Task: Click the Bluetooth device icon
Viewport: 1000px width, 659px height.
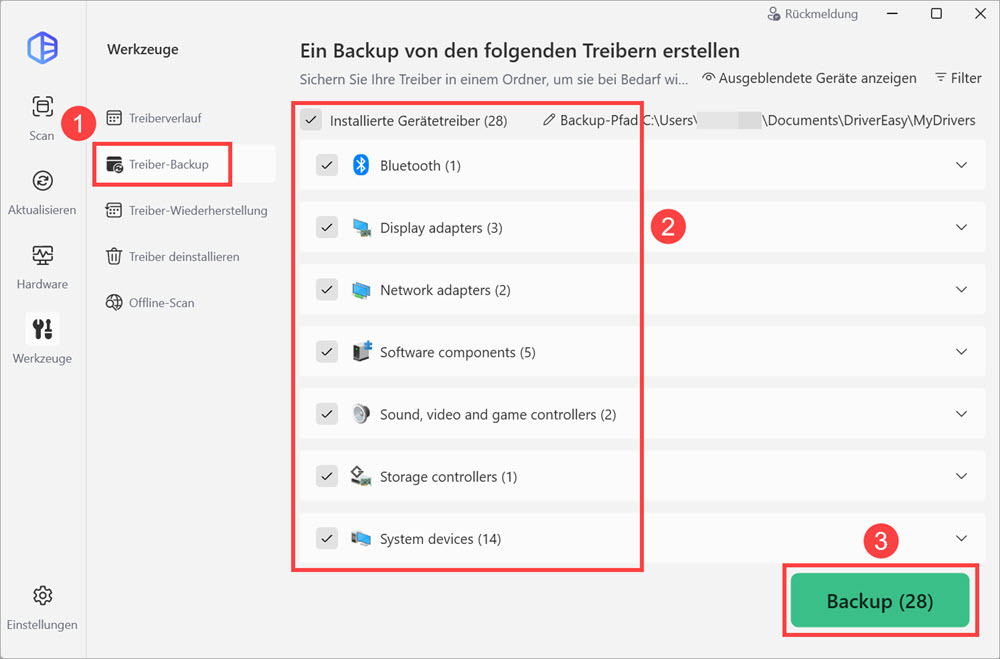Action: [x=361, y=165]
